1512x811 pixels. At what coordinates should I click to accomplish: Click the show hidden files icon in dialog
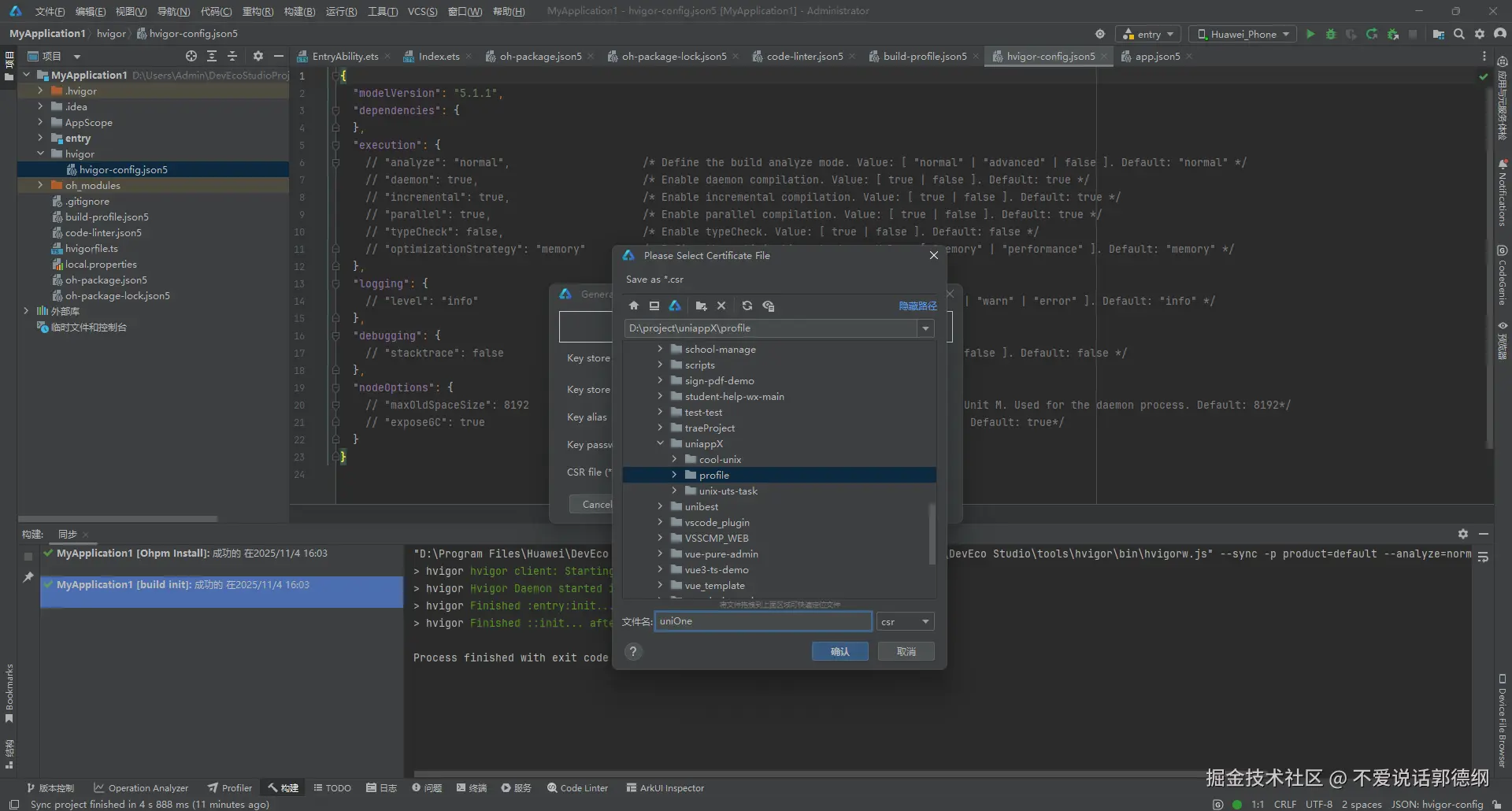point(769,306)
